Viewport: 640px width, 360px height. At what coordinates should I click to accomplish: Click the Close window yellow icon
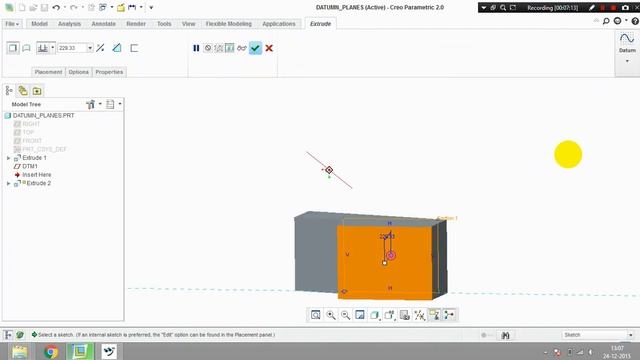(x=121, y=7)
